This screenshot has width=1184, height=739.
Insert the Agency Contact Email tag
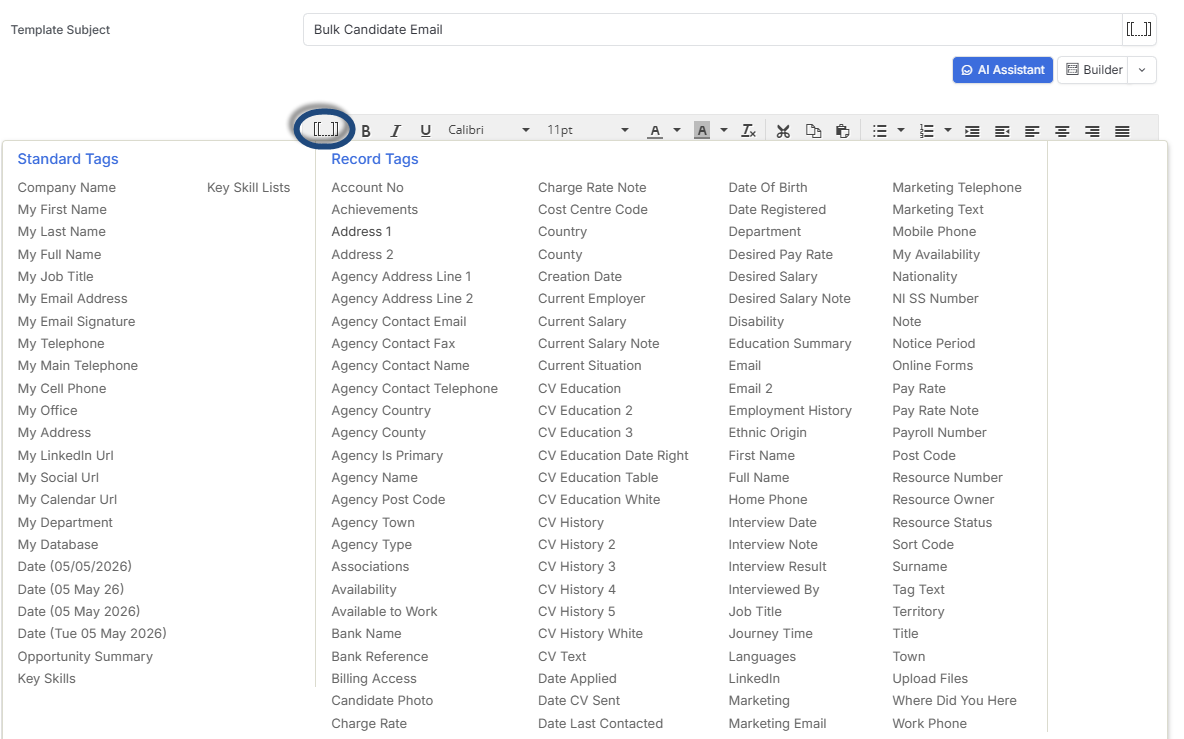tap(399, 322)
